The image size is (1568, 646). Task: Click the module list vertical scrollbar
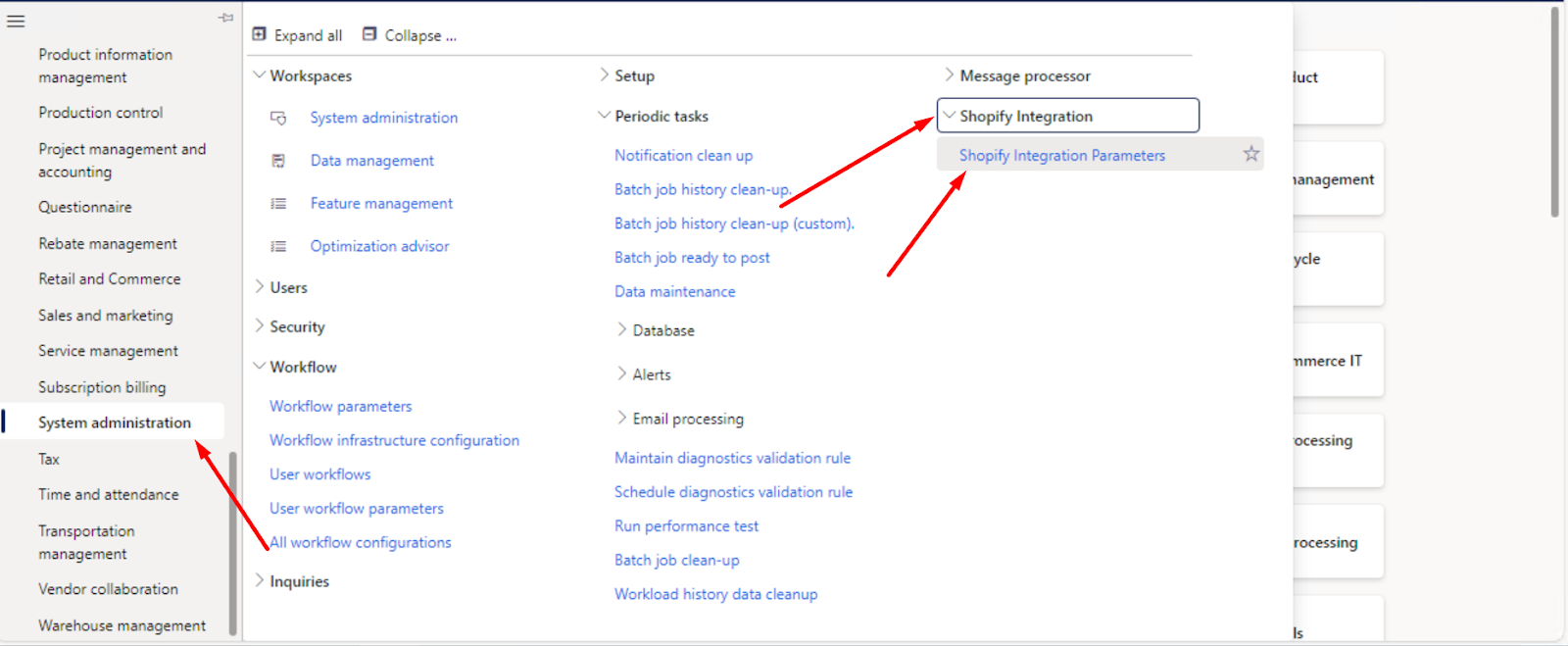pos(232,544)
